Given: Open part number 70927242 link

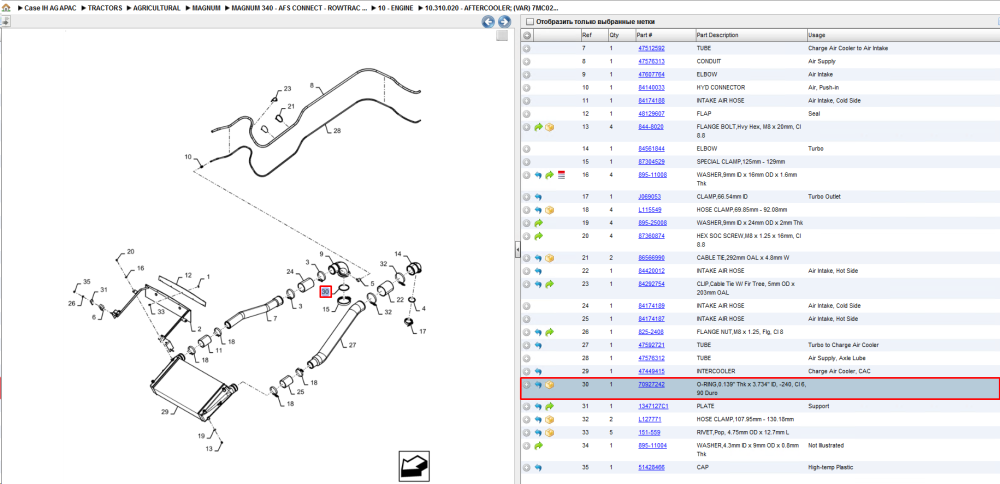Looking at the screenshot, I should pyautogui.click(x=652, y=385).
